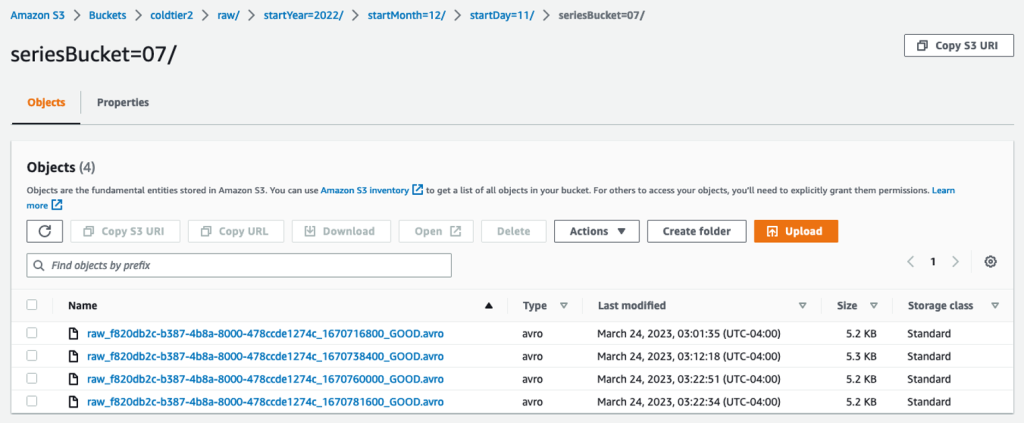
Task: Click the file icon of 1670716800 avro object
Action: pyautogui.click(x=74, y=334)
